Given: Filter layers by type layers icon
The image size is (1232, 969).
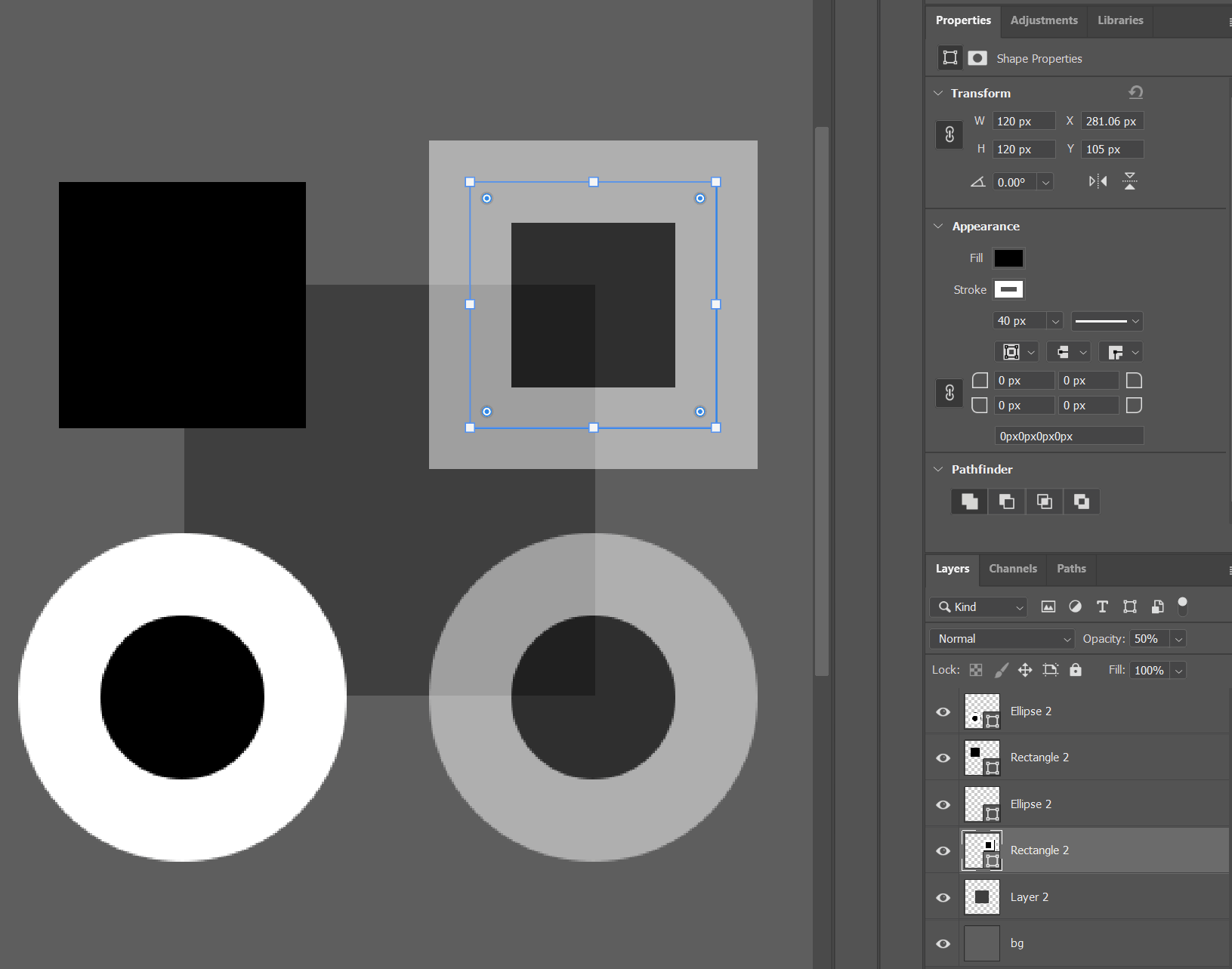Looking at the screenshot, I should point(1102,606).
